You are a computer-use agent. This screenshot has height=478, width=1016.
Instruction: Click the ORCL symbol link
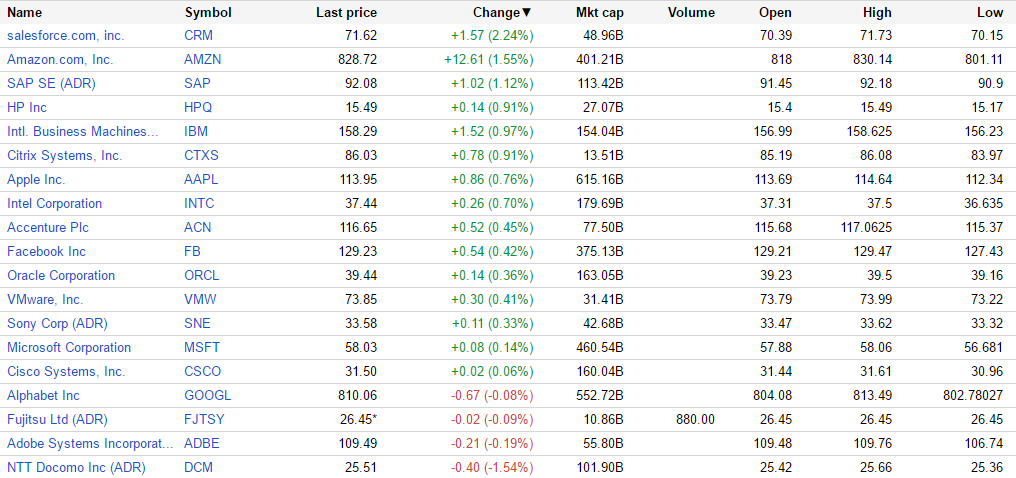pyautogui.click(x=202, y=275)
